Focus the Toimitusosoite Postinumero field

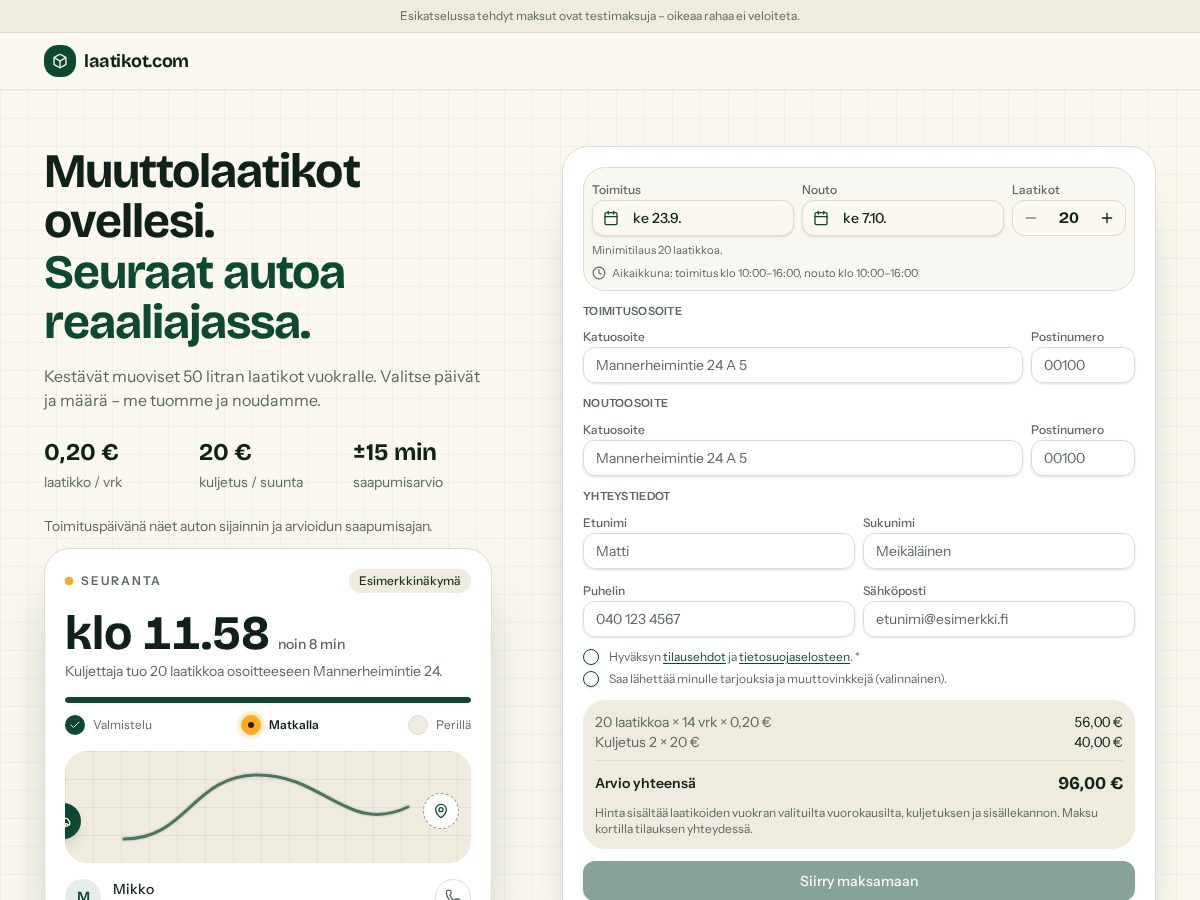1083,365
